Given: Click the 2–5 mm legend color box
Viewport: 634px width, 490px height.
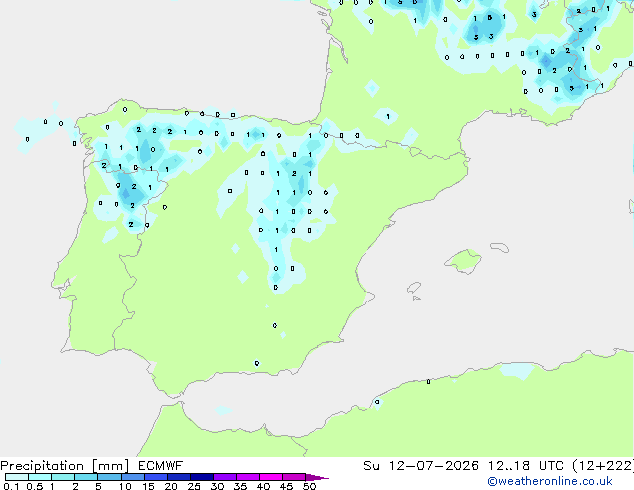Looking at the screenshot, I should point(86,477).
